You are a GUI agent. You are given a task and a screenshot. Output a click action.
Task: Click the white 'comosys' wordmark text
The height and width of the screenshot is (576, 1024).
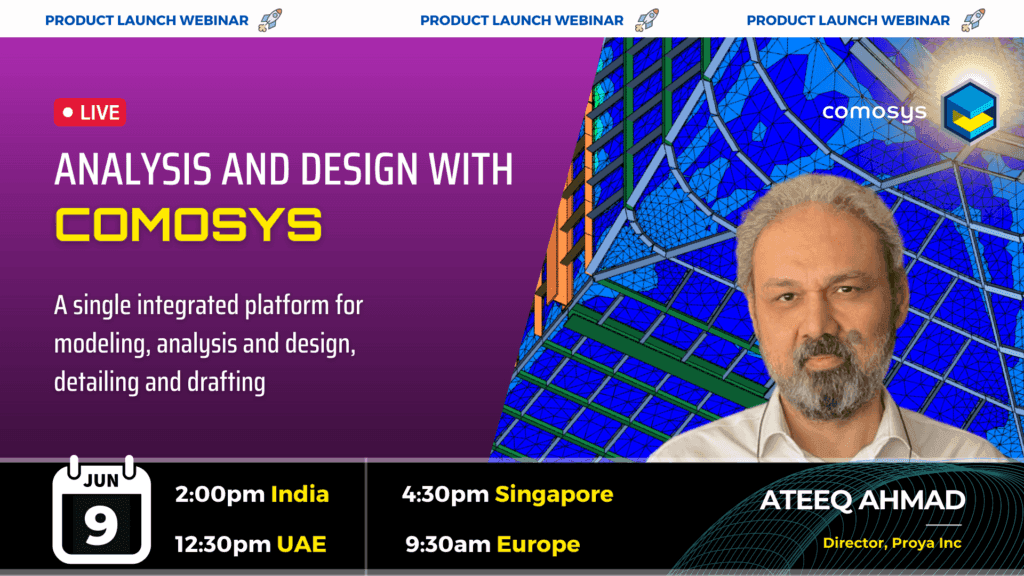[x=874, y=112]
